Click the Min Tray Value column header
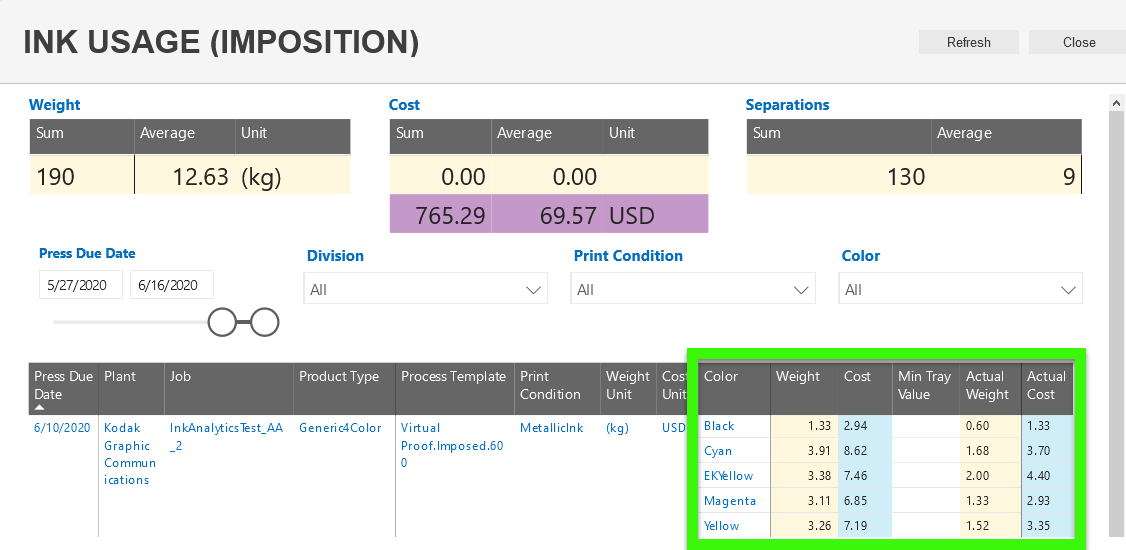The height and width of the screenshot is (550, 1126). (x=924, y=385)
